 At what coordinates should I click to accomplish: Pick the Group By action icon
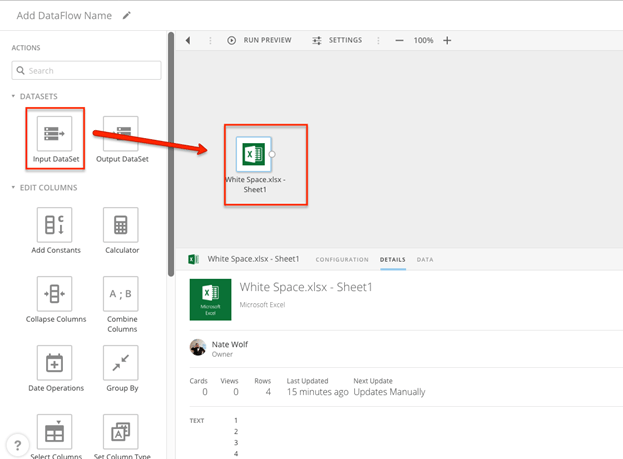pos(121,363)
